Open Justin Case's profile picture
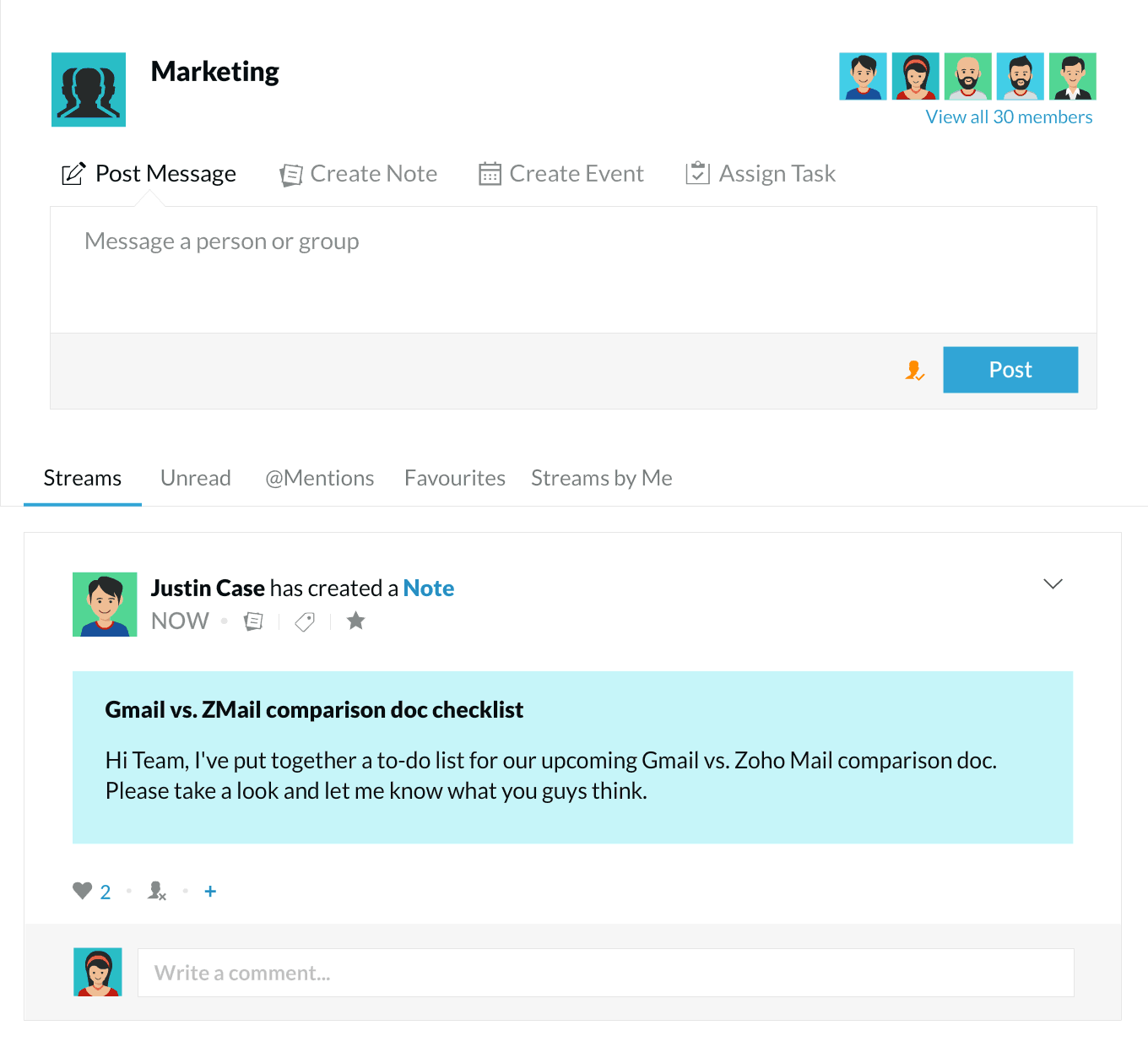The image size is (1148, 1047). click(105, 605)
